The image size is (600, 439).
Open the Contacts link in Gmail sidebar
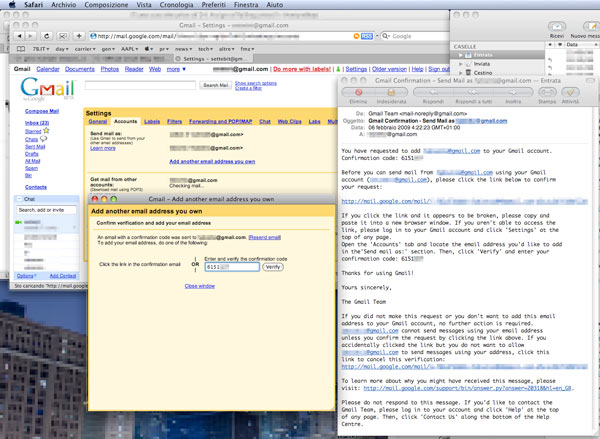[x=36, y=187]
